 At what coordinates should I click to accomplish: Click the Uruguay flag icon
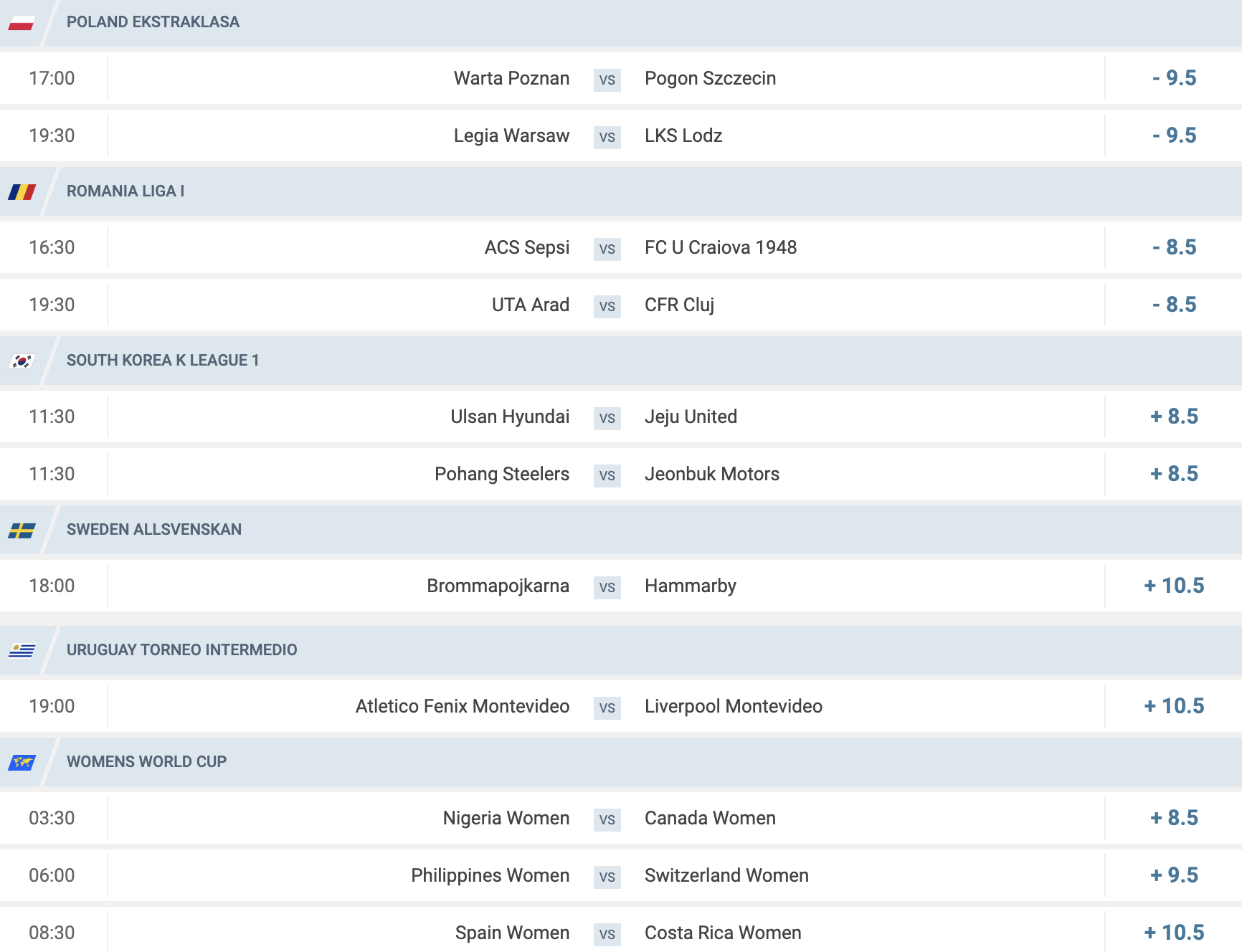22,651
